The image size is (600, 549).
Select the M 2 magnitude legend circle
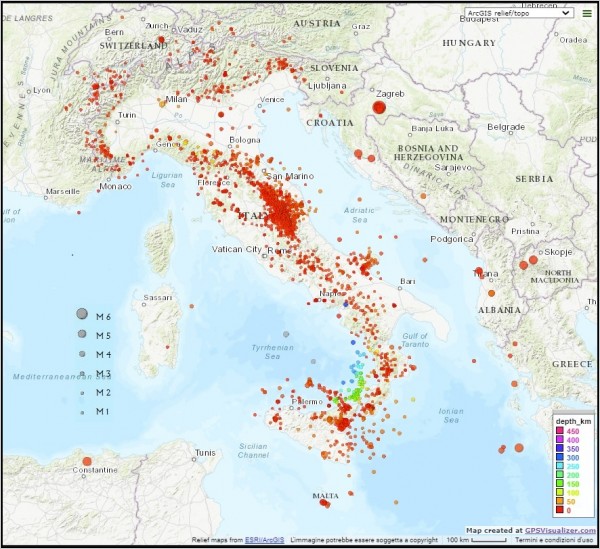click(82, 393)
